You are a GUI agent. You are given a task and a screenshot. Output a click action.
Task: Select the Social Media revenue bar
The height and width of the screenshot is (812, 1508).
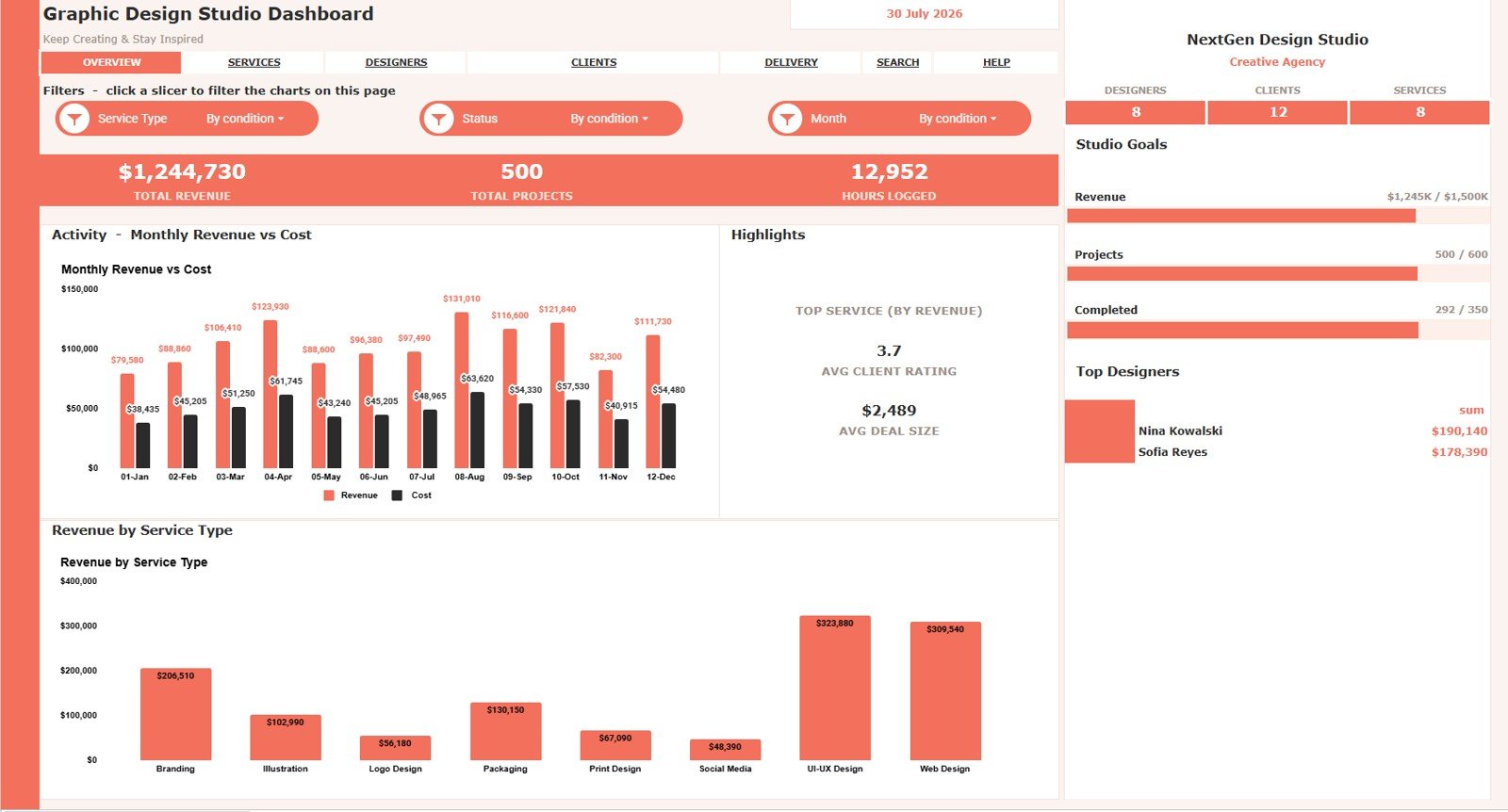[725, 750]
